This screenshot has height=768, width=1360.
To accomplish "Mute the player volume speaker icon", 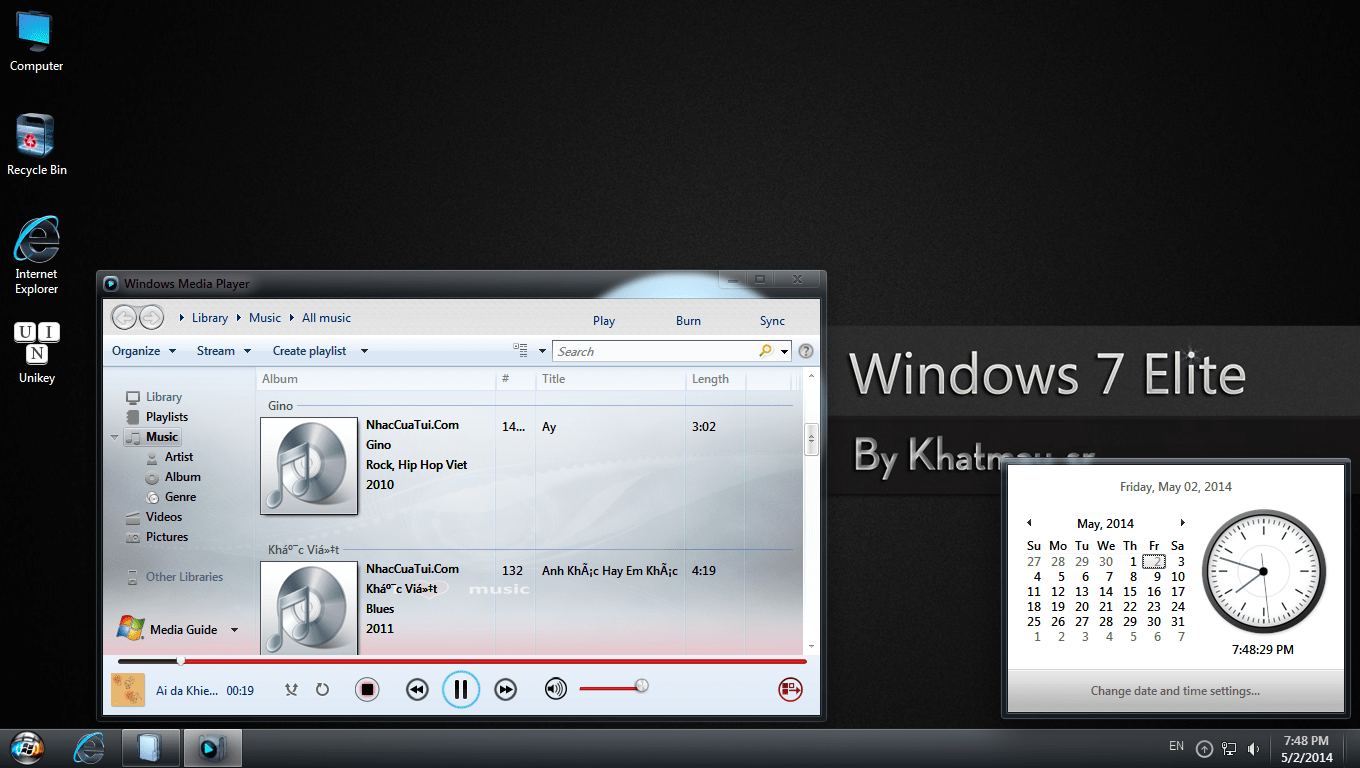I will [556, 689].
